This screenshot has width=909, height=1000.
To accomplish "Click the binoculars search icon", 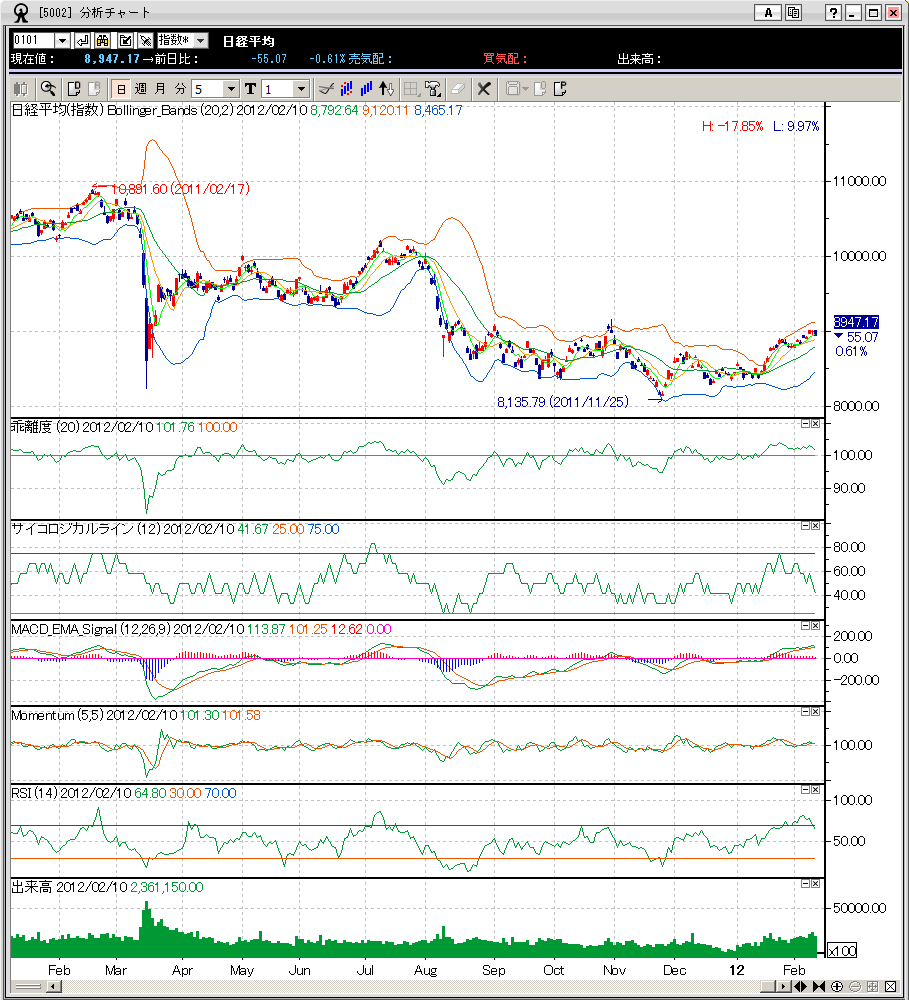I will [x=103, y=40].
